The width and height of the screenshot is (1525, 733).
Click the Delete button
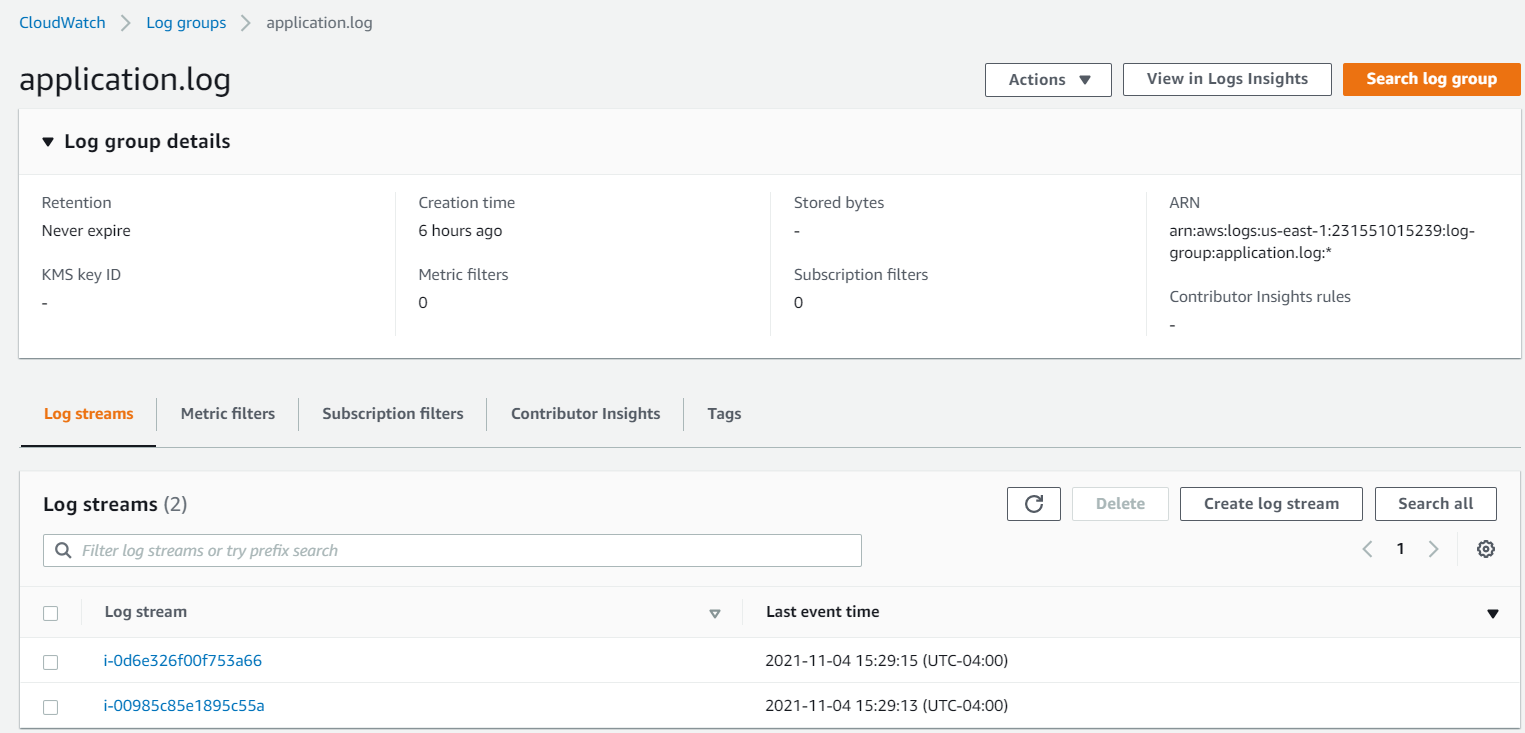point(1120,504)
